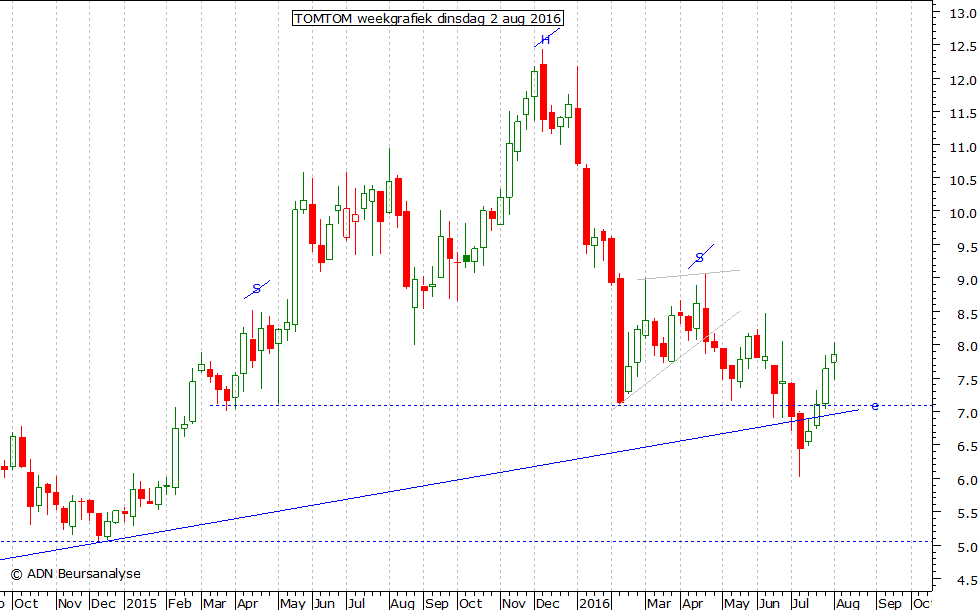
Task: Click the 5.0 price axis label
Action: (966, 548)
